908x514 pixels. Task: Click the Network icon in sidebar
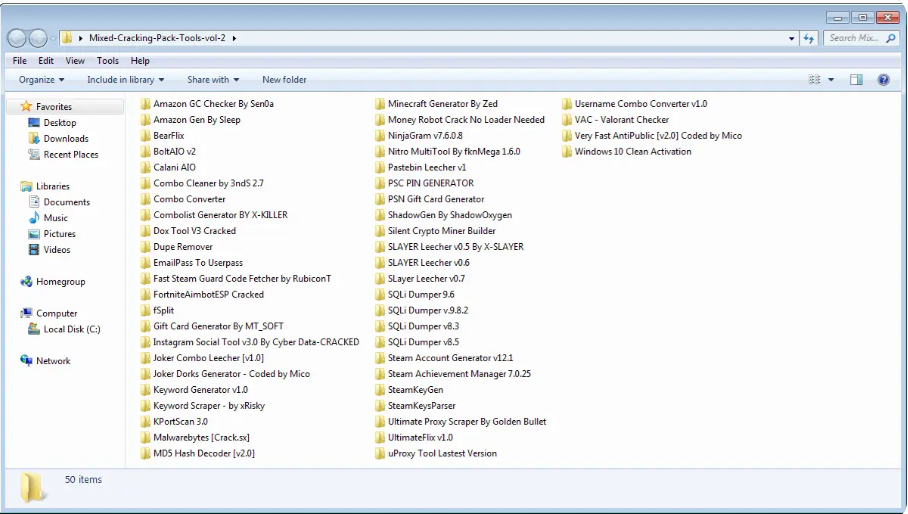tap(26, 361)
